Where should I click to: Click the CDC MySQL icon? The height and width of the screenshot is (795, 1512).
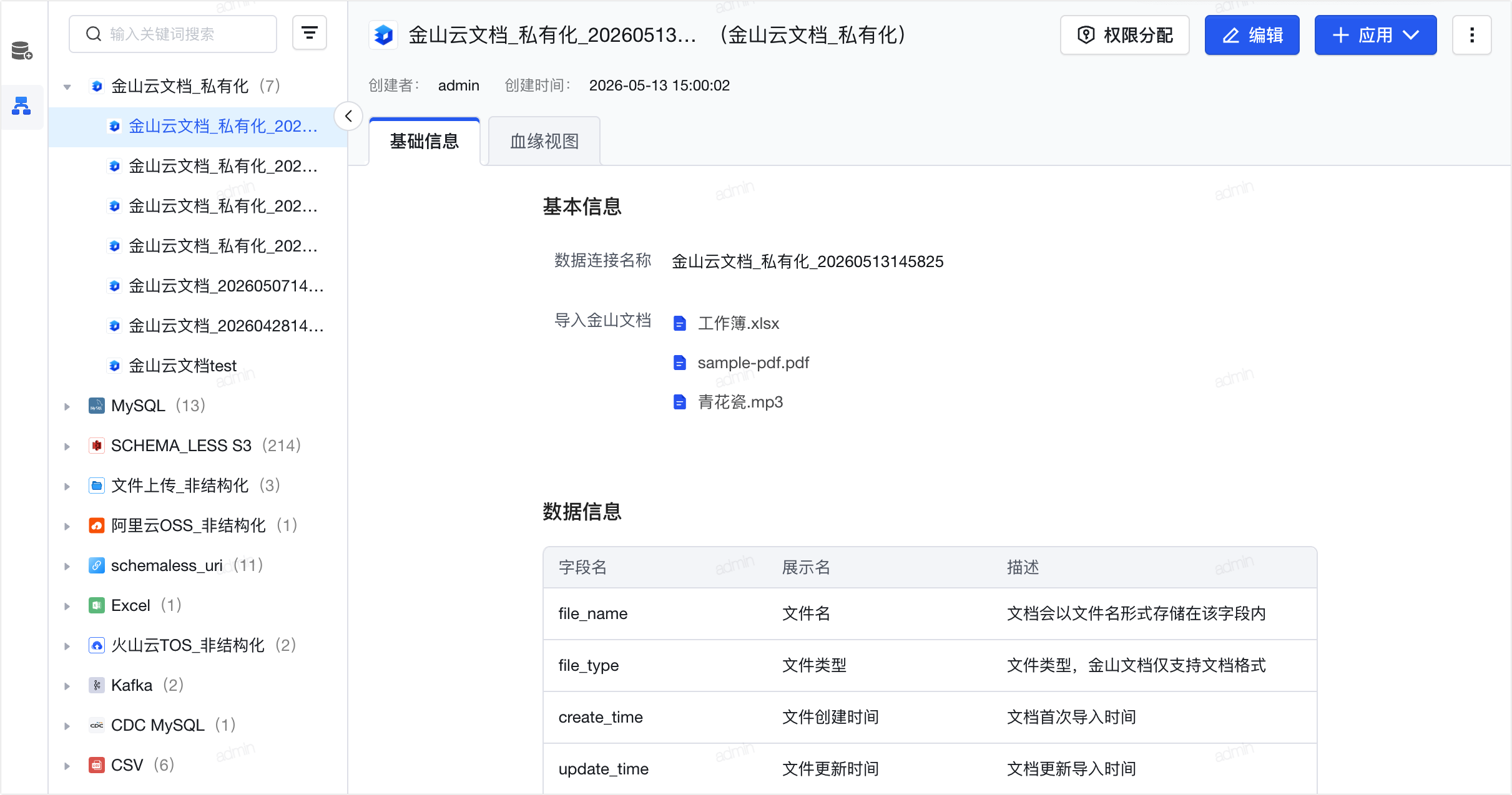click(x=97, y=725)
